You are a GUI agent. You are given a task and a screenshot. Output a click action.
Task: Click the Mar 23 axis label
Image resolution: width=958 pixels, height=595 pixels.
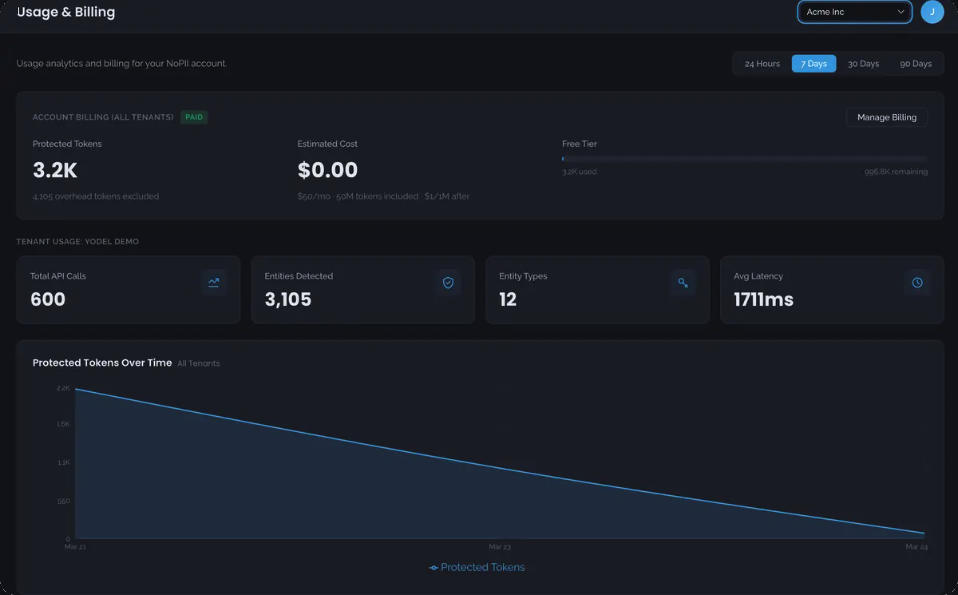tap(500, 547)
